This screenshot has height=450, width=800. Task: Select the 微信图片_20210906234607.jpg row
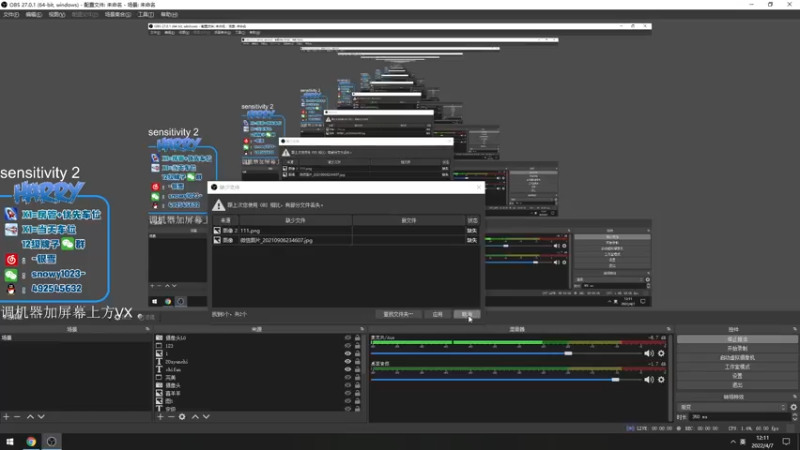tap(345, 240)
